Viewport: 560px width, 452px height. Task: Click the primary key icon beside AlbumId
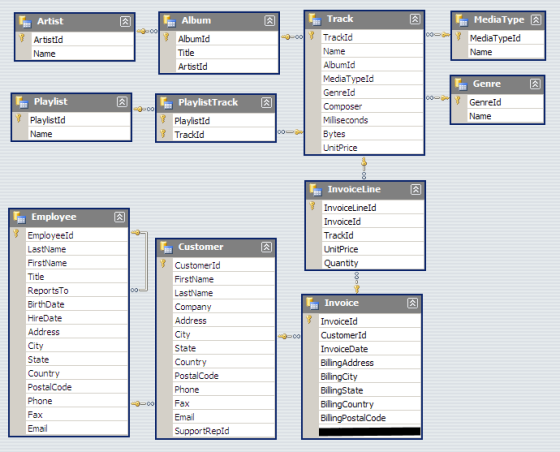tap(166, 37)
